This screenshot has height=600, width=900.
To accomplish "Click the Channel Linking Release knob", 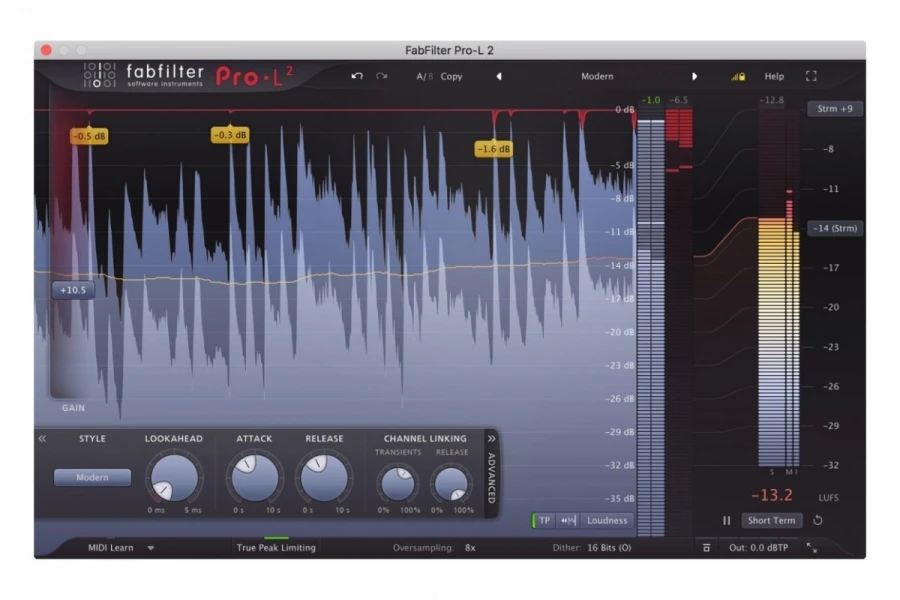I will [x=451, y=483].
